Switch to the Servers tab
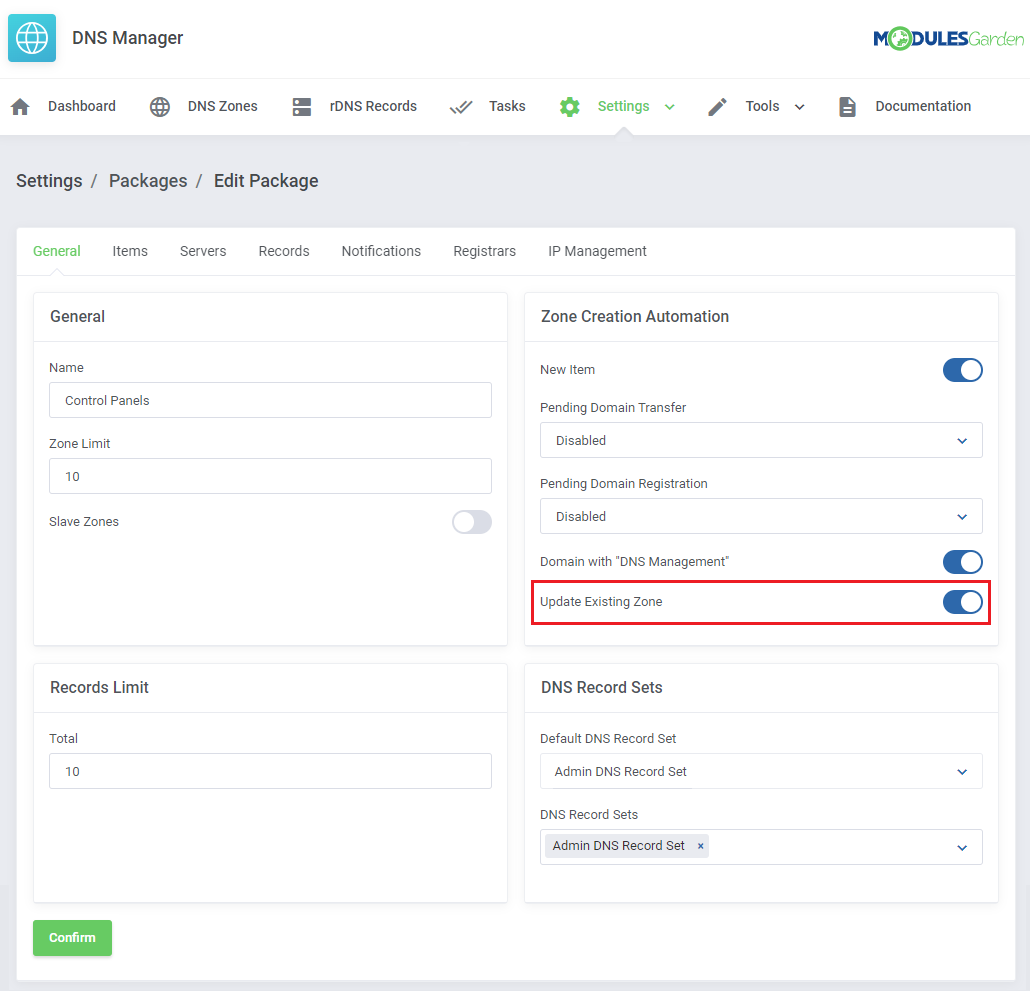 [203, 251]
